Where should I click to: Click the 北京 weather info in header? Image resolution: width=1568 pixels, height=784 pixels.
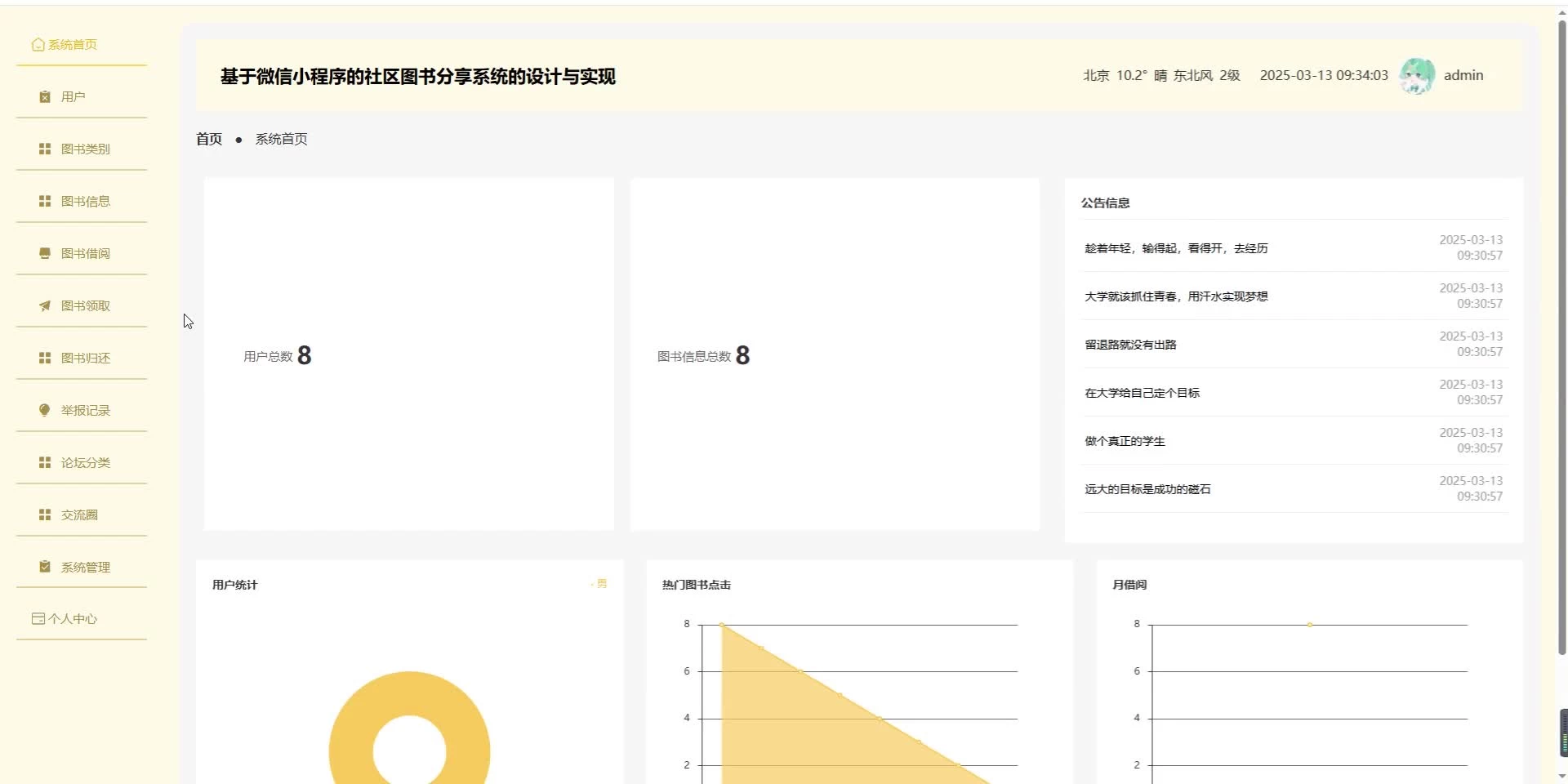click(x=1161, y=75)
